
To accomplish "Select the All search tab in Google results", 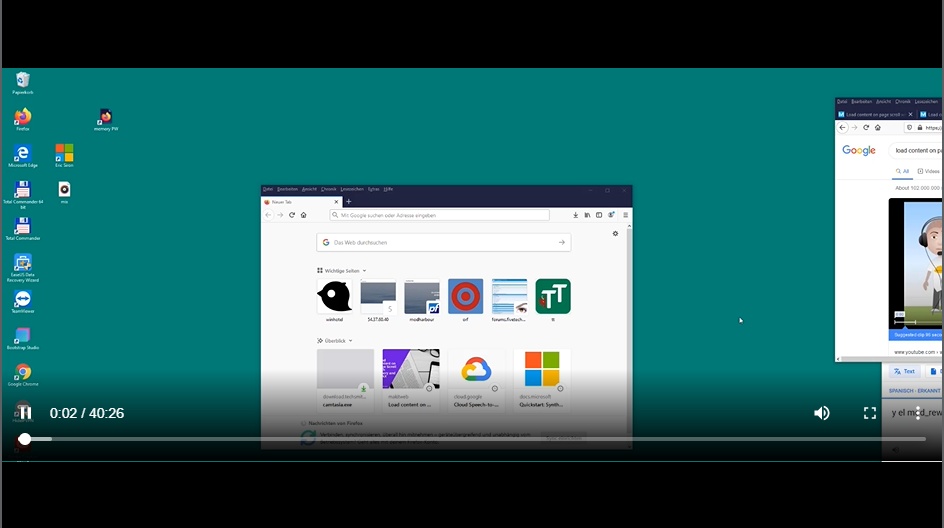I will (902, 172).
